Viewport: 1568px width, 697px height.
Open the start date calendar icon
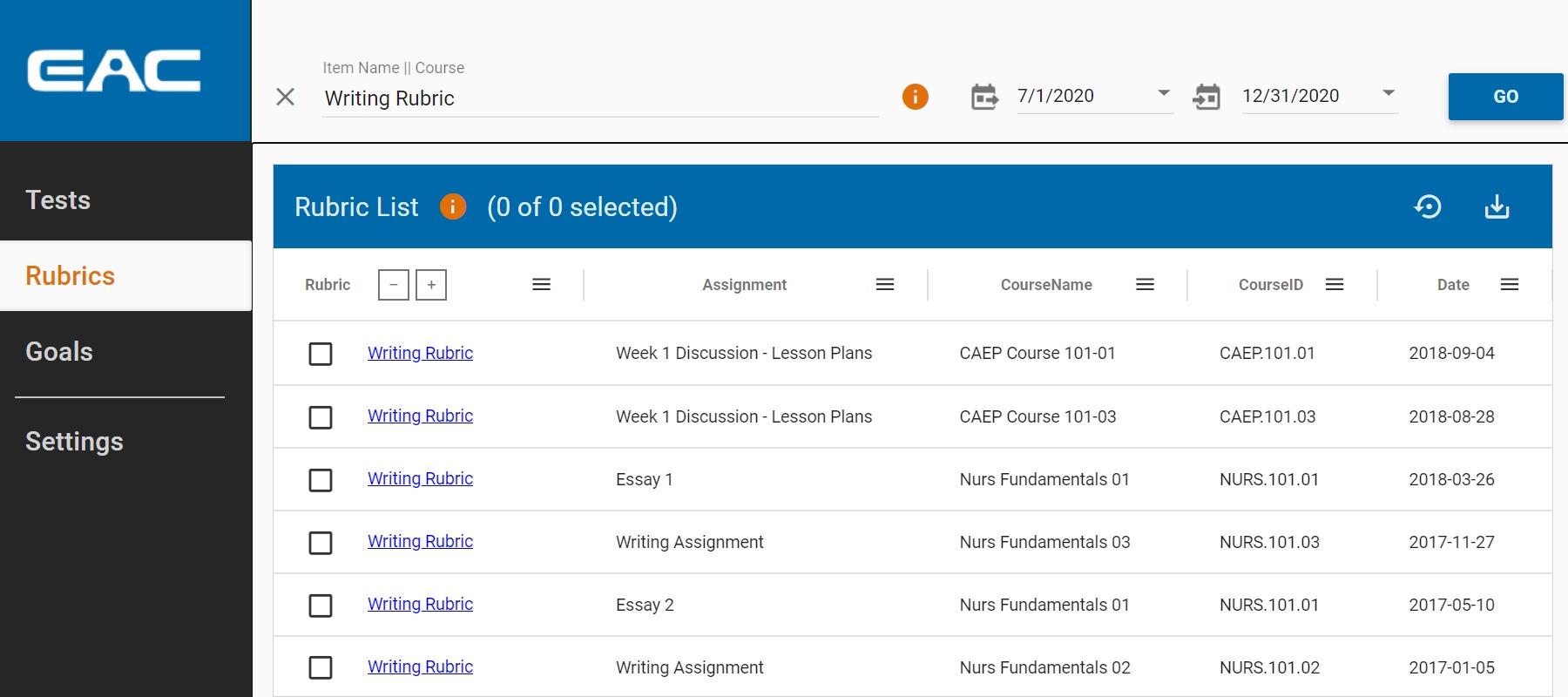pos(984,97)
